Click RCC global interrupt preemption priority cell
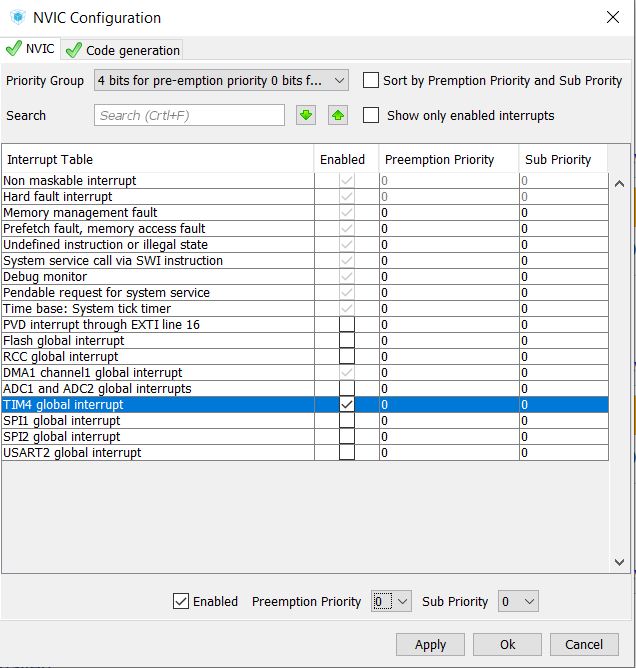 pyautogui.click(x=449, y=357)
